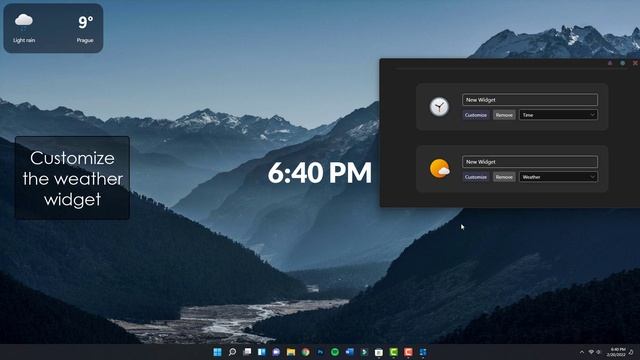Viewport: 640px width, 360px height.
Task: Open the Time widget type dropdown
Action: [x=558, y=115]
